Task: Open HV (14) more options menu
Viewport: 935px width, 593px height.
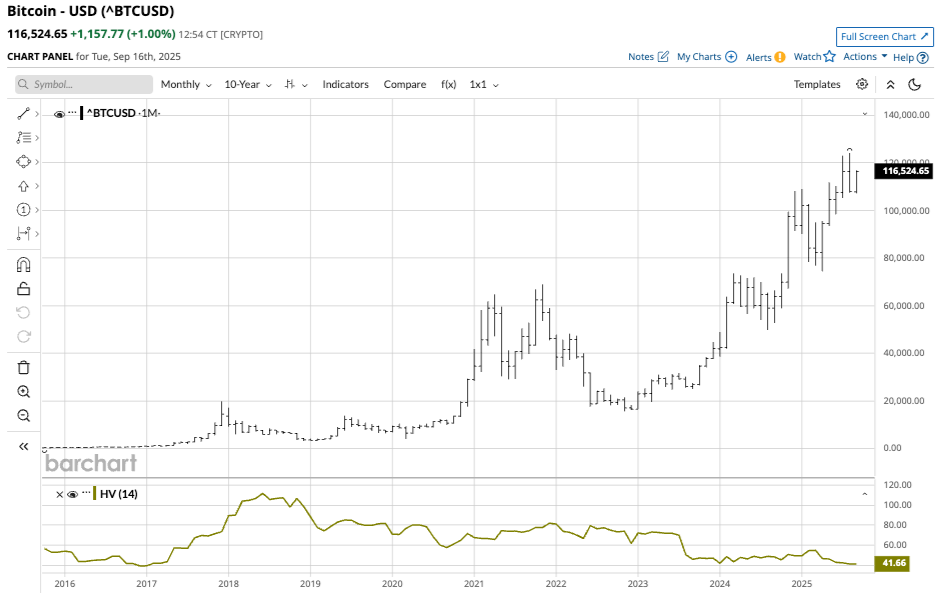Action: coord(86,493)
